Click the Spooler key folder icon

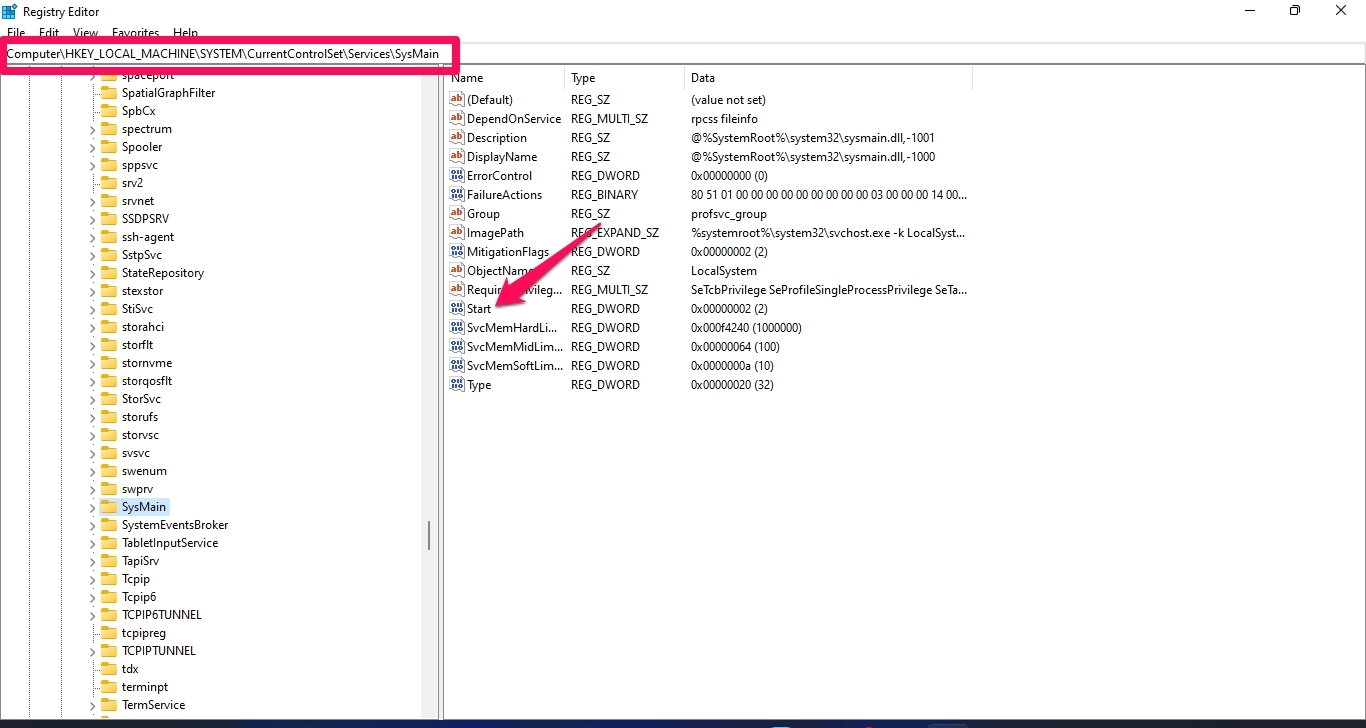click(110, 146)
